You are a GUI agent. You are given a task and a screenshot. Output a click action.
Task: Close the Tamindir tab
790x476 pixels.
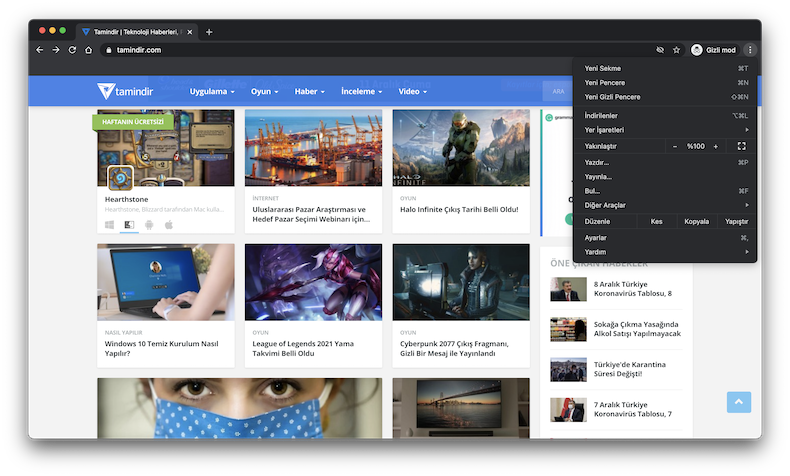point(189,32)
